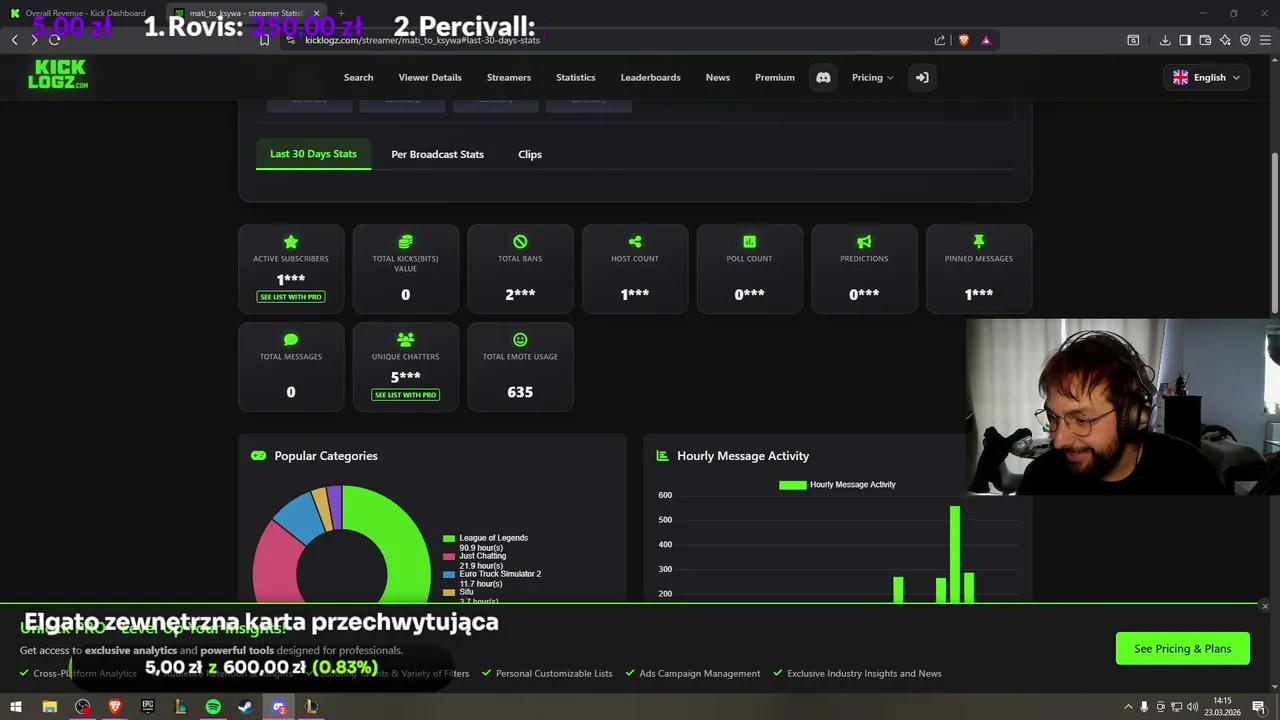
Task: Open the Search menu item
Action: (358, 77)
